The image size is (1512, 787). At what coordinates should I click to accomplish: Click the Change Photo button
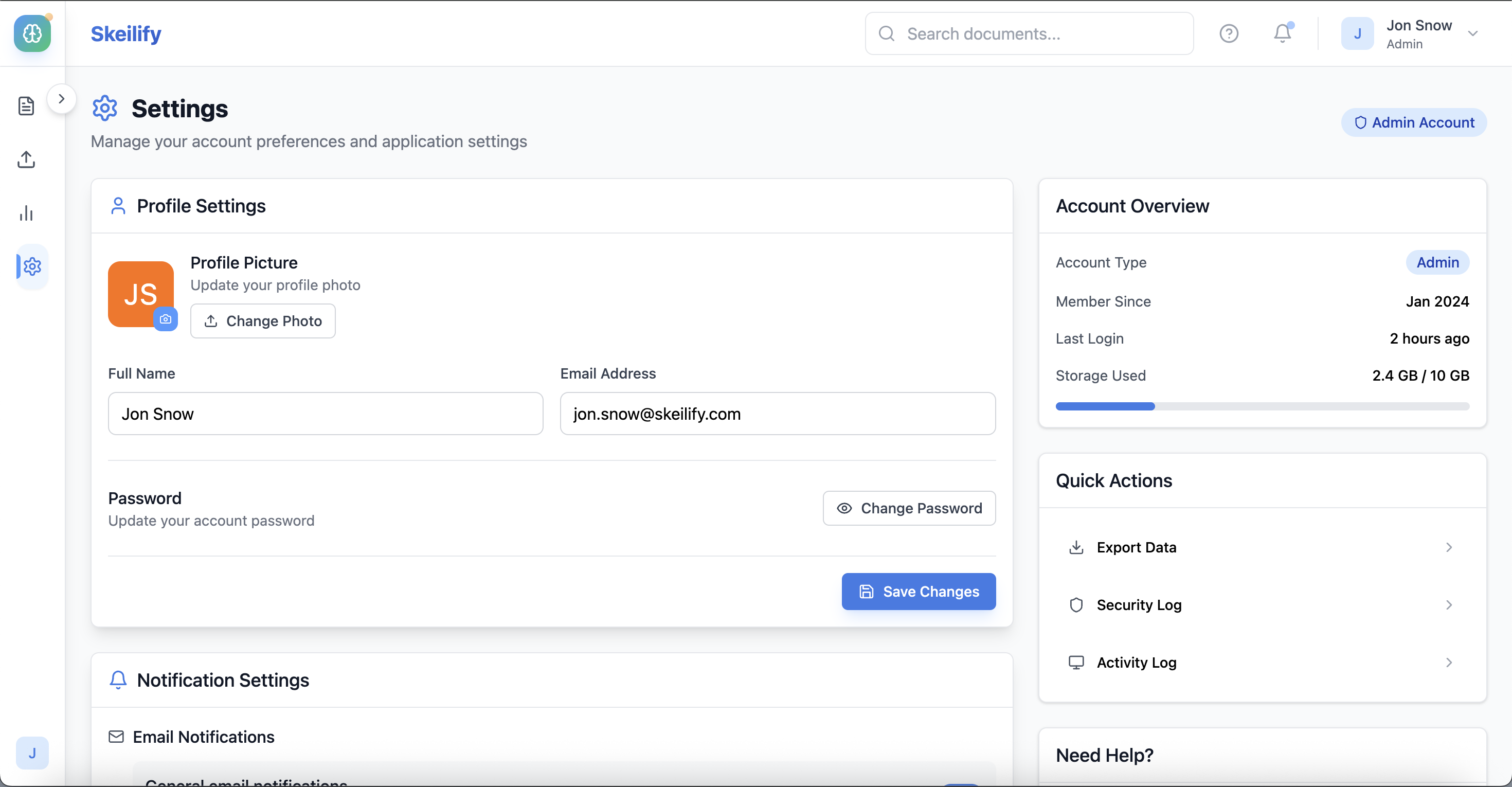263,321
